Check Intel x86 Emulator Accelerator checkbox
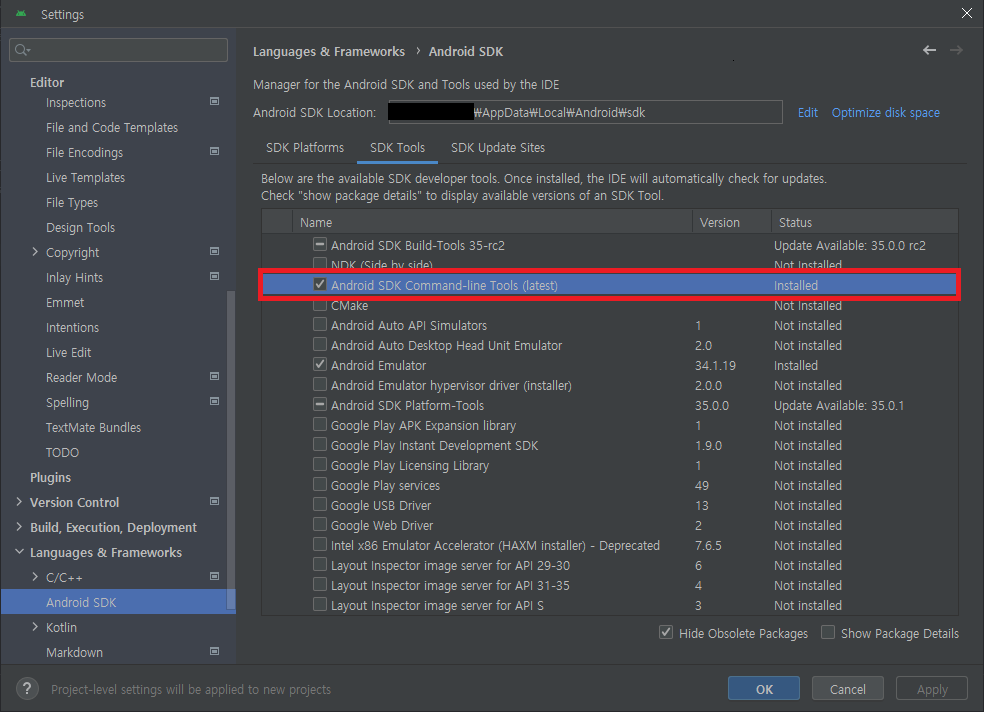This screenshot has height=712, width=984. [x=320, y=545]
